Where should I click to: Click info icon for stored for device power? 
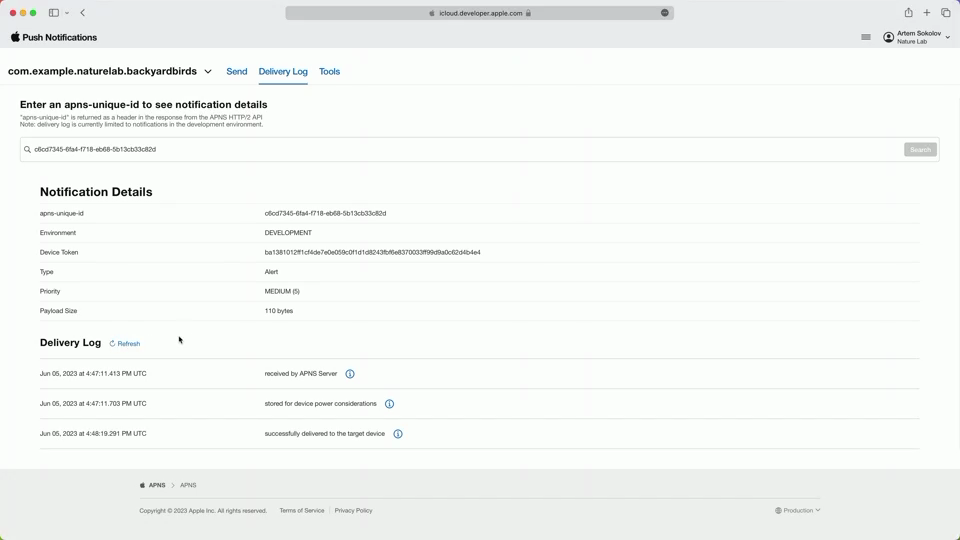point(389,404)
